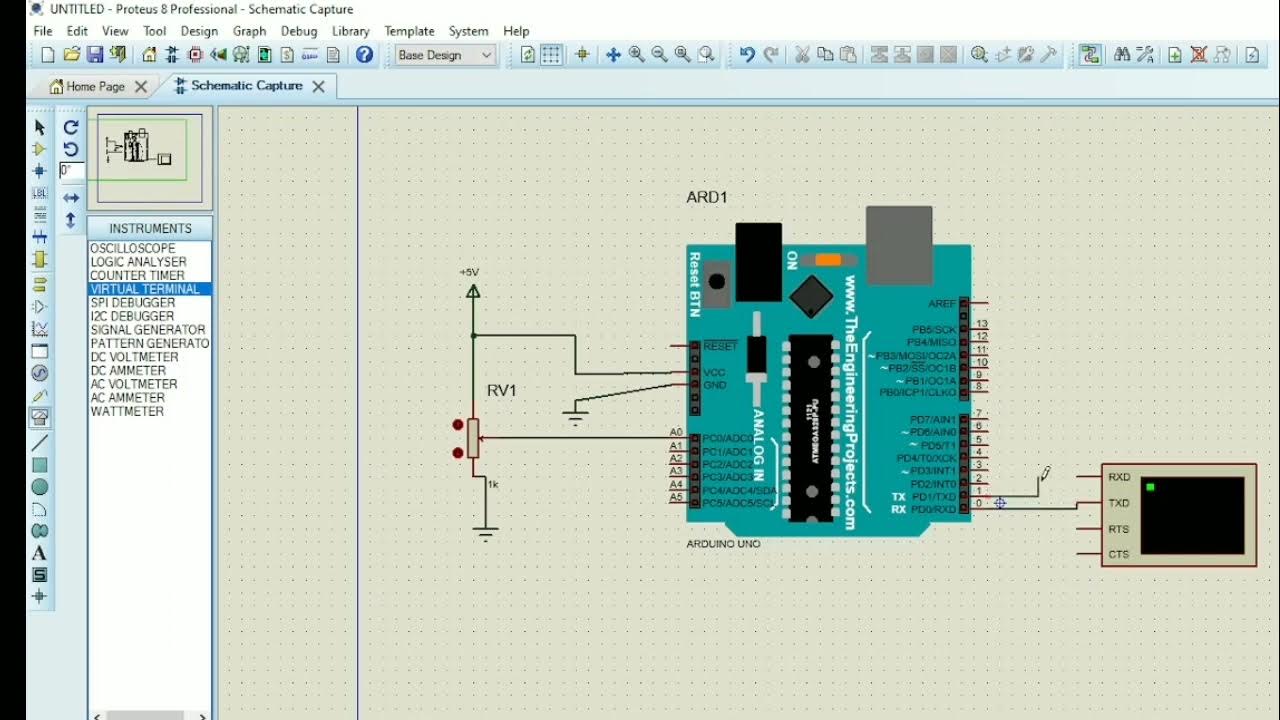
Task: Select OSCILLOSCOPE in the instruments list
Action: tap(150, 248)
